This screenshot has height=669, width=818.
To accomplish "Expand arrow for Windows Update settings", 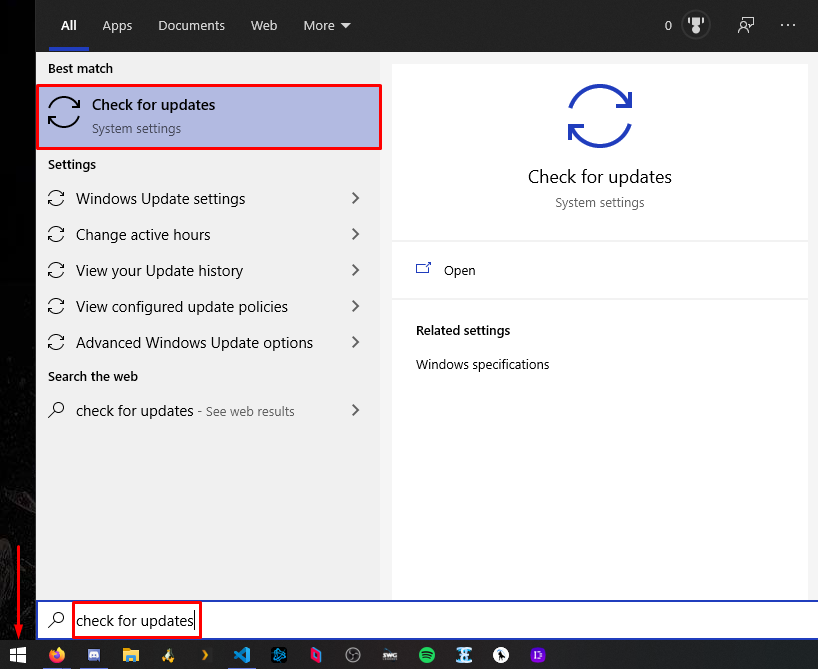I will (x=355, y=198).
